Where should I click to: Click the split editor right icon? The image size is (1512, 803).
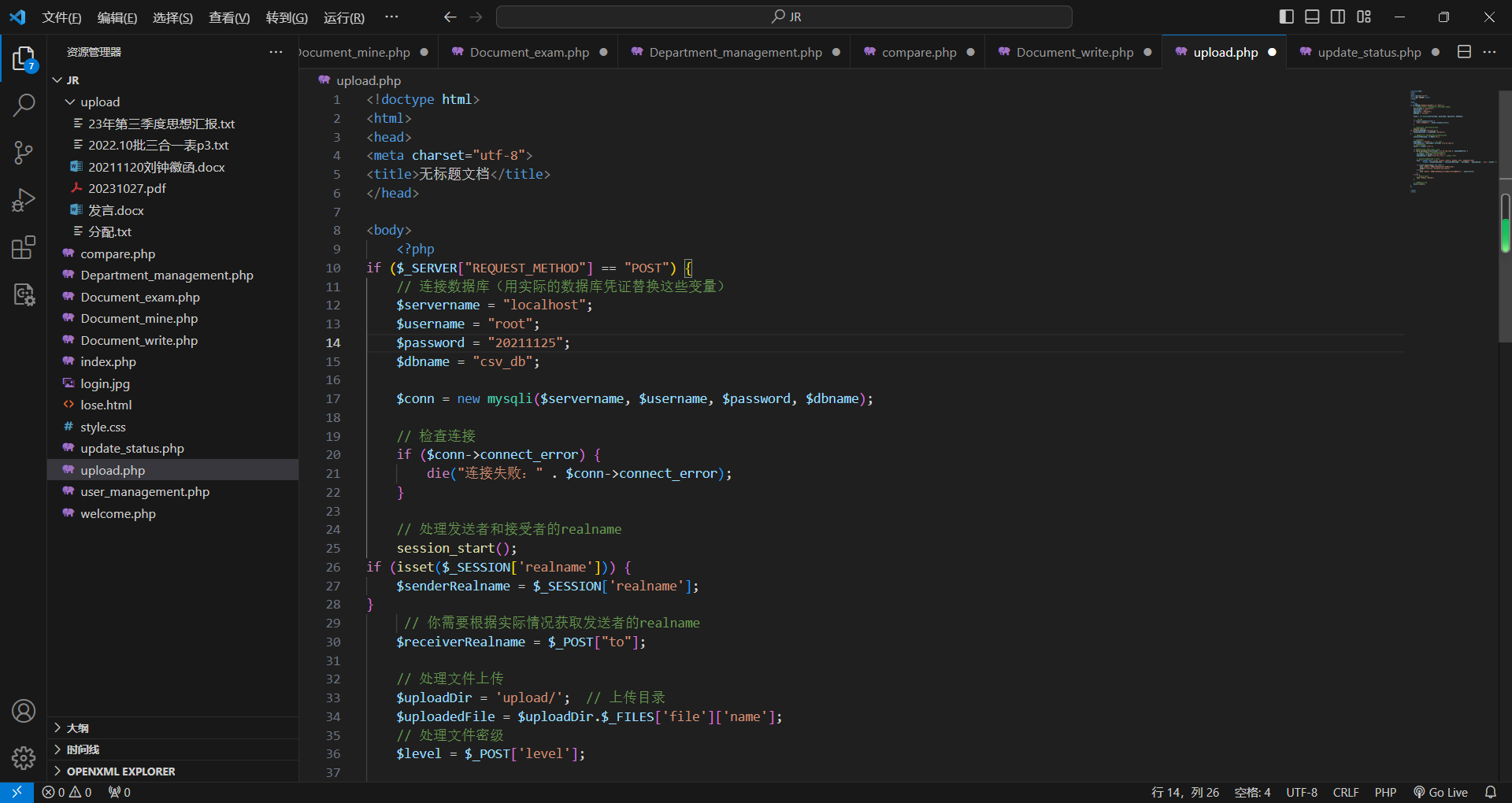click(x=1464, y=52)
